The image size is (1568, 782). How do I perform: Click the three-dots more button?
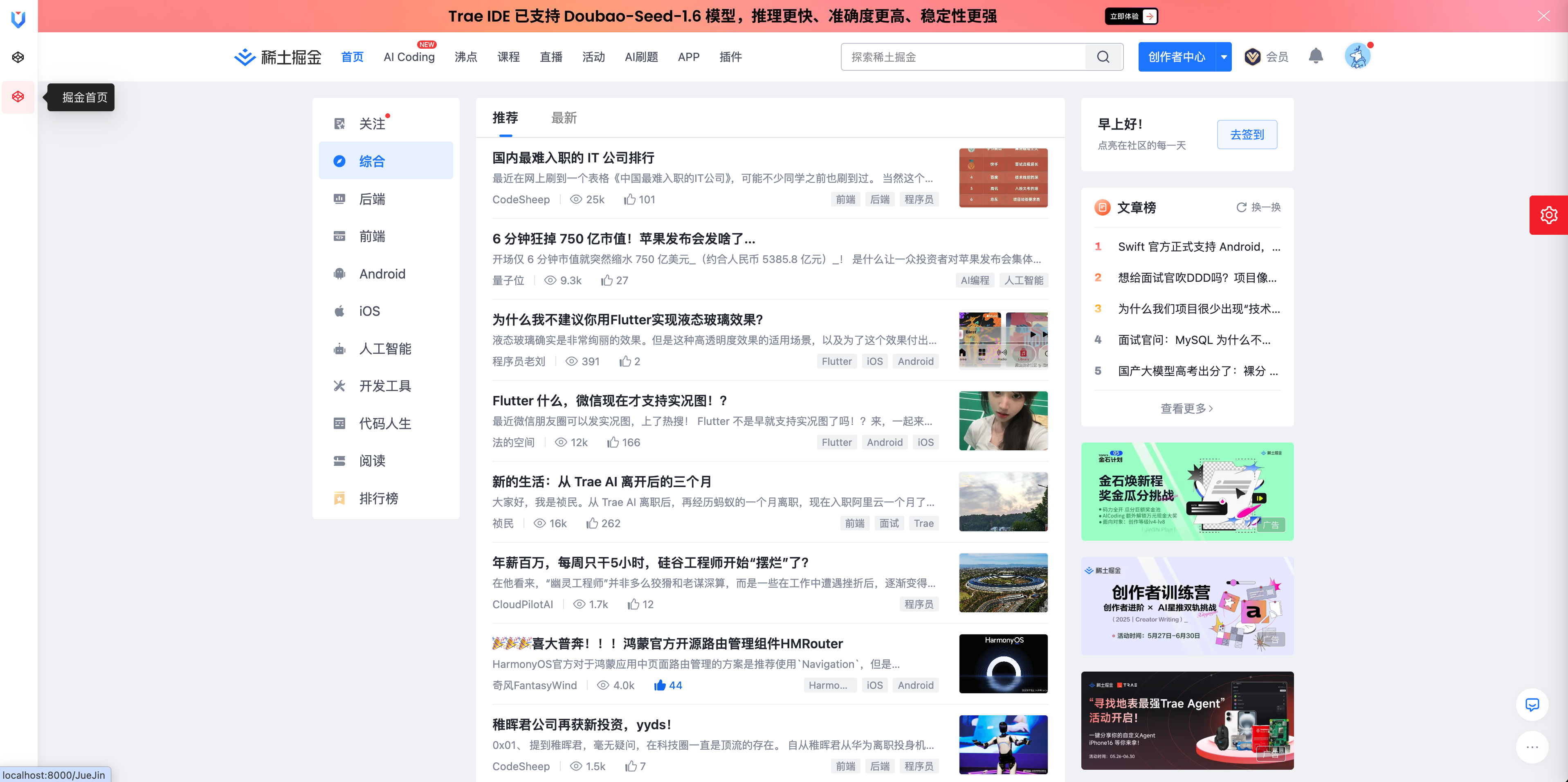click(x=1532, y=747)
